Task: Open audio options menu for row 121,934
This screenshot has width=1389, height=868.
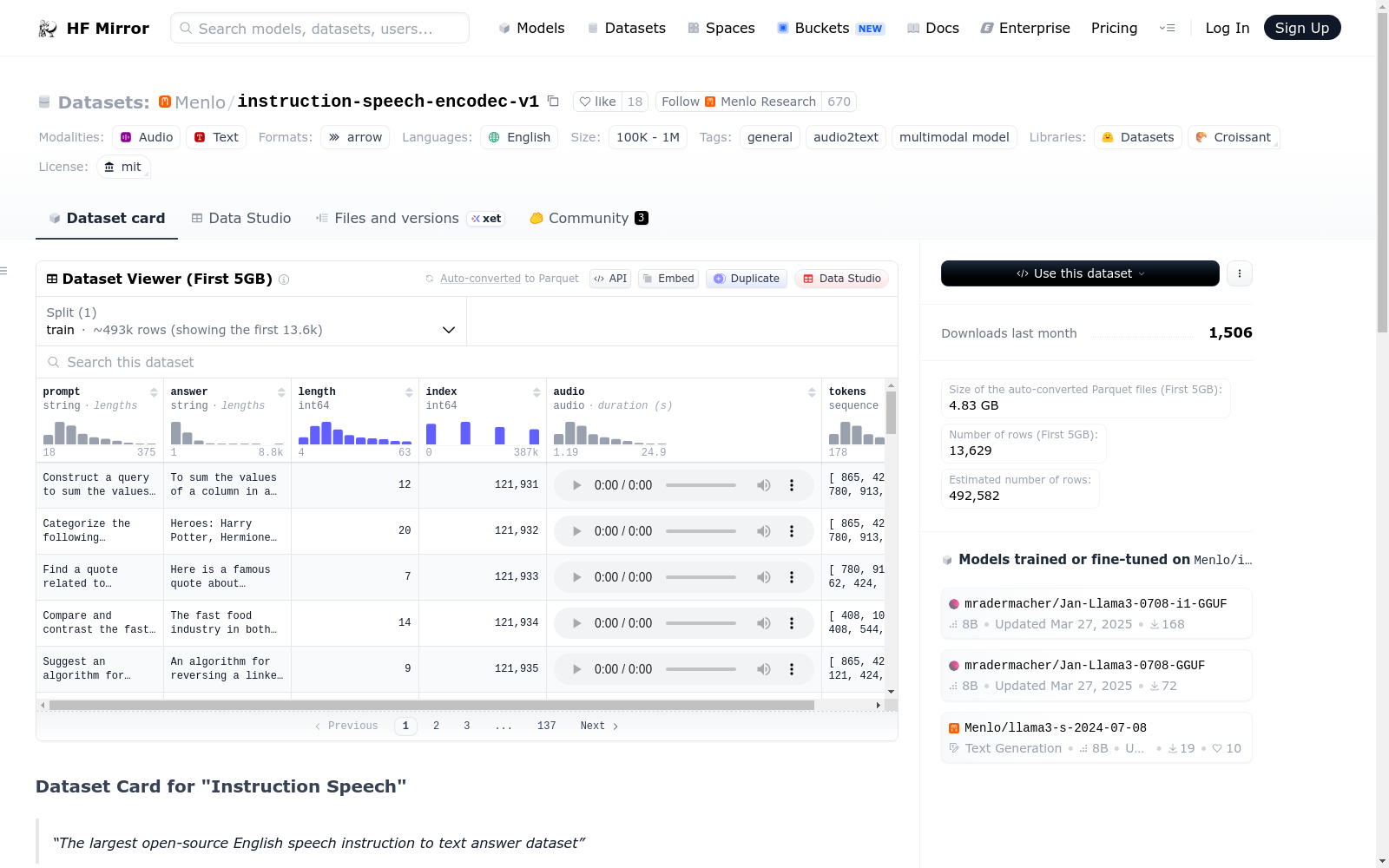Action: pyautogui.click(x=792, y=623)
